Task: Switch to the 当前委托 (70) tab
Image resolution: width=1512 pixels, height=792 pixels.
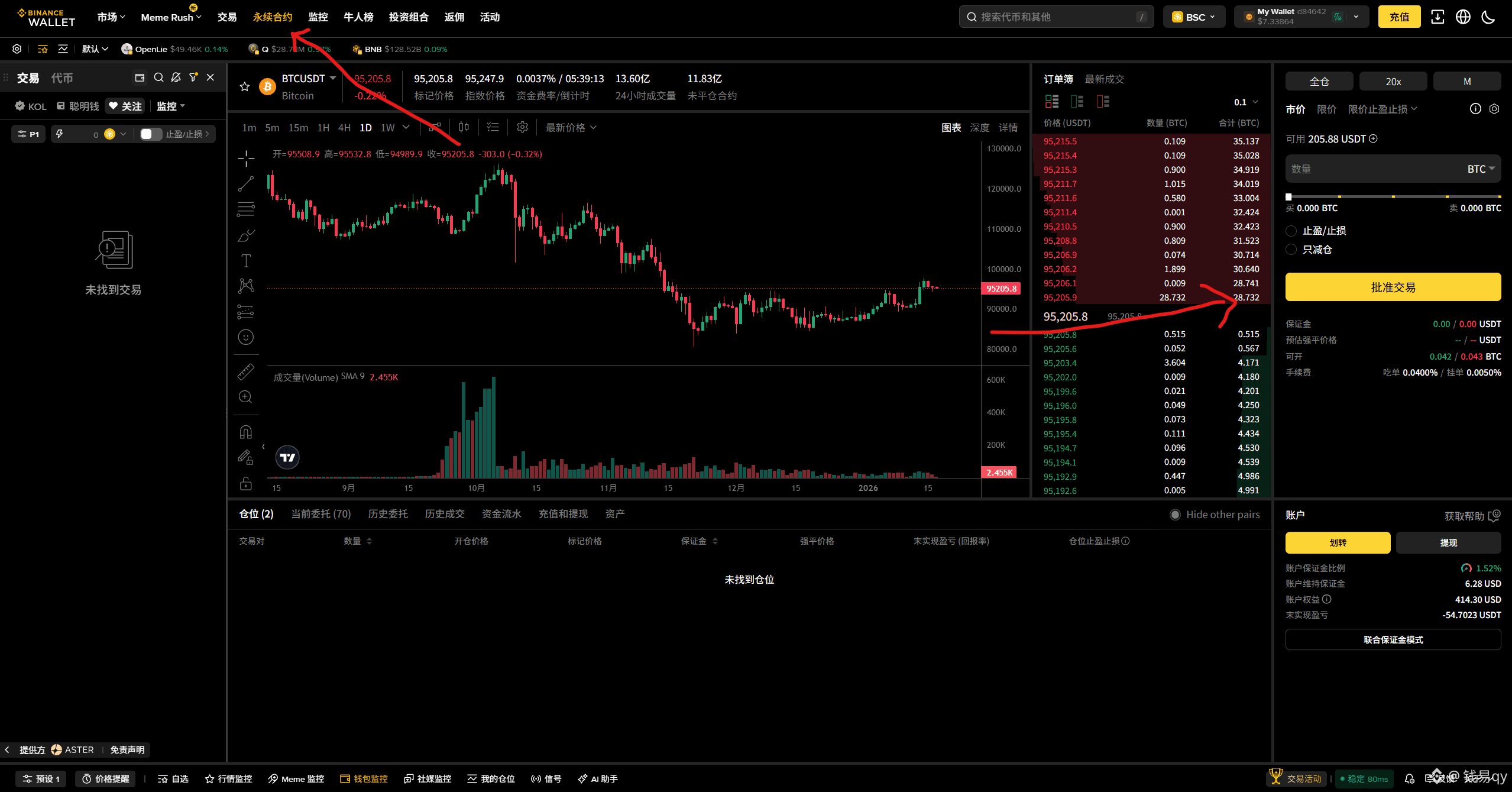Action: (321, 514)
